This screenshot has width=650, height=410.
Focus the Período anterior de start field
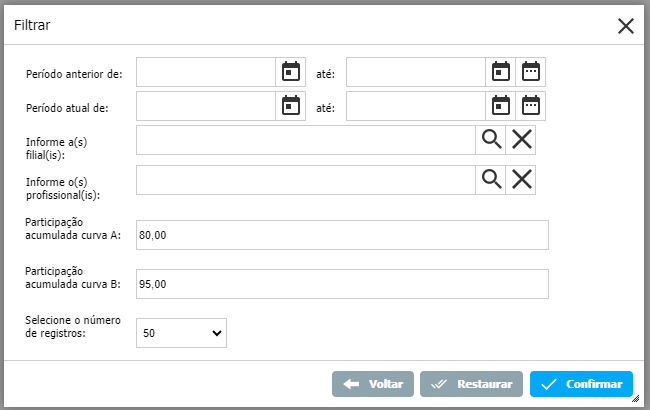(x=205, y=72)
